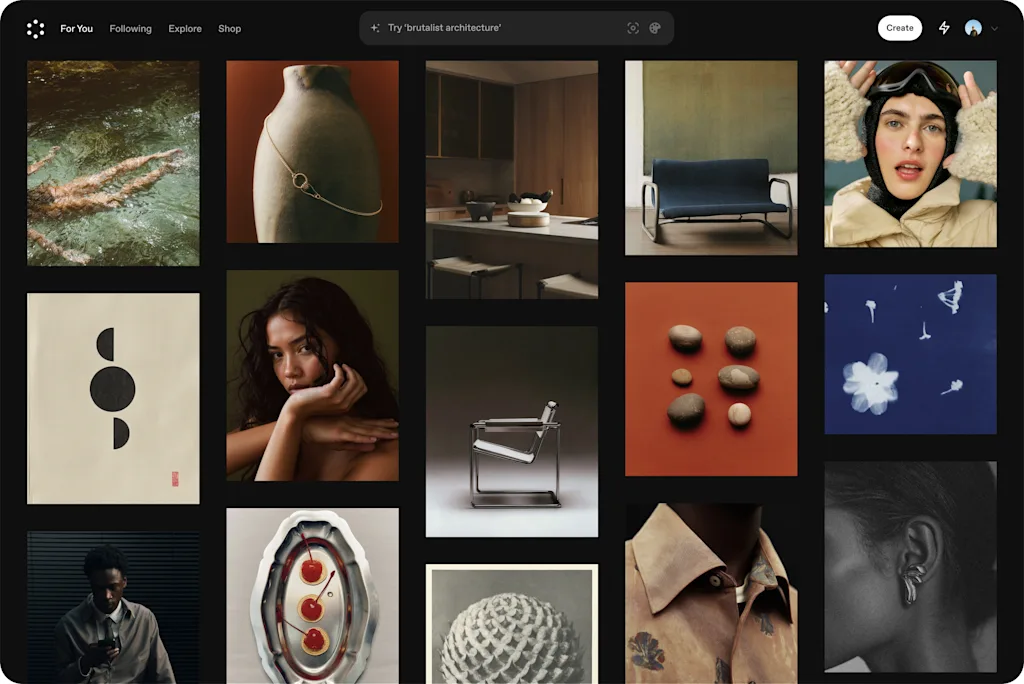Click the Cosmos logo icon
The width and height of the screenshot is (1024, 684).
(x=36, y=28)
